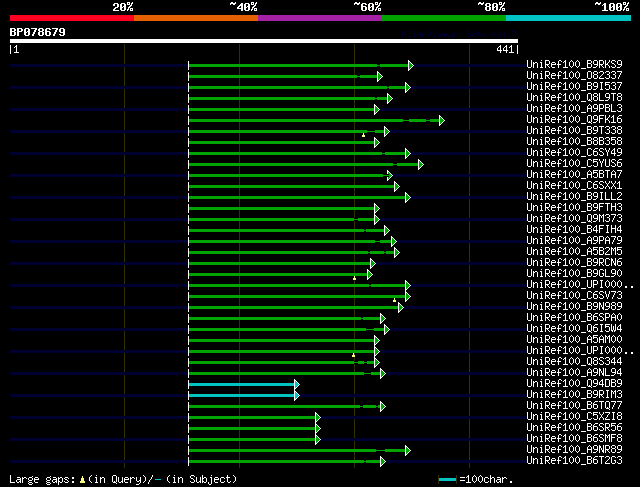Open the UniRef100_Q6I5W4 hit label
Screen dimensions: 640x487
coord(574,329)
